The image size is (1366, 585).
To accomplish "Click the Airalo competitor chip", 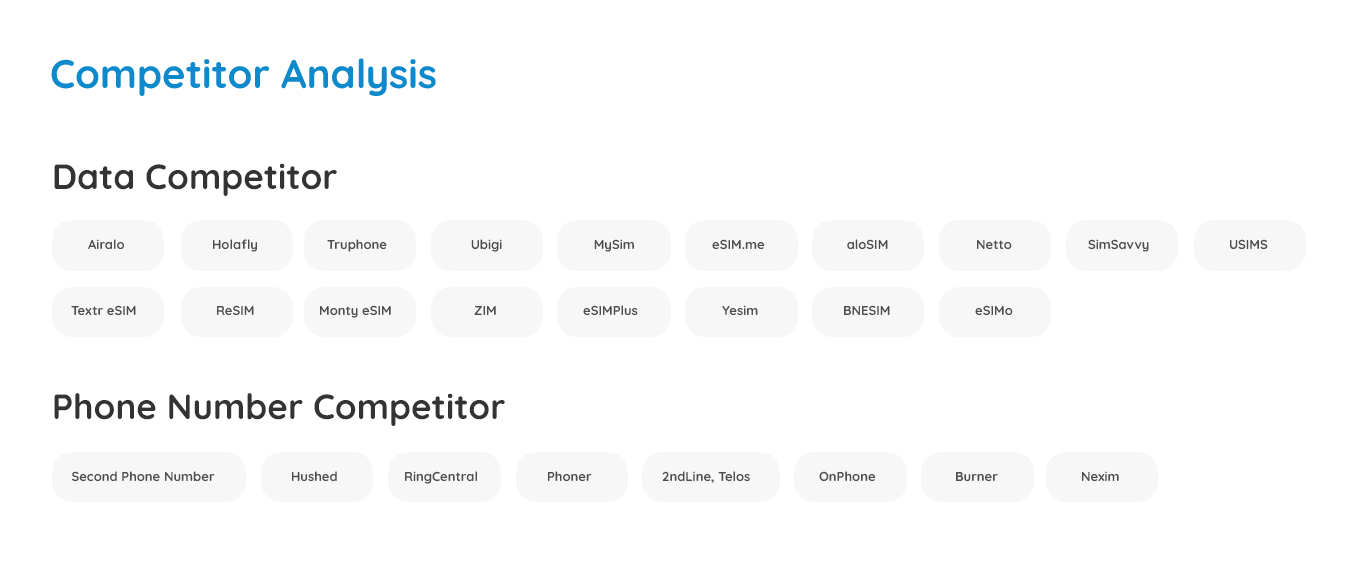I will (x=107, y=245).
